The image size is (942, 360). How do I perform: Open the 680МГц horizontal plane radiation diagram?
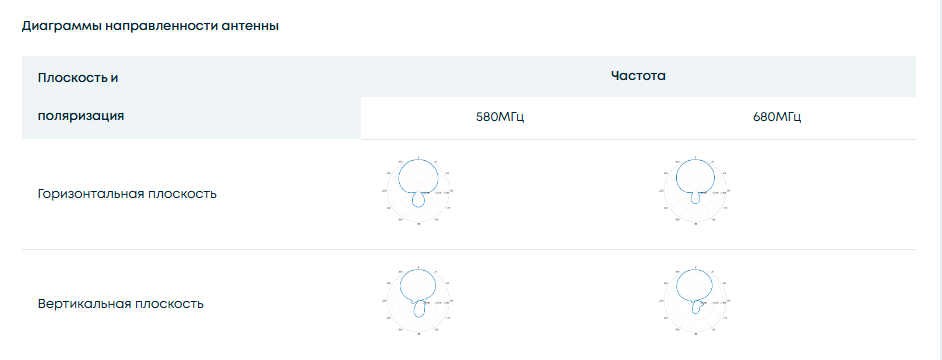coord(696,191)
